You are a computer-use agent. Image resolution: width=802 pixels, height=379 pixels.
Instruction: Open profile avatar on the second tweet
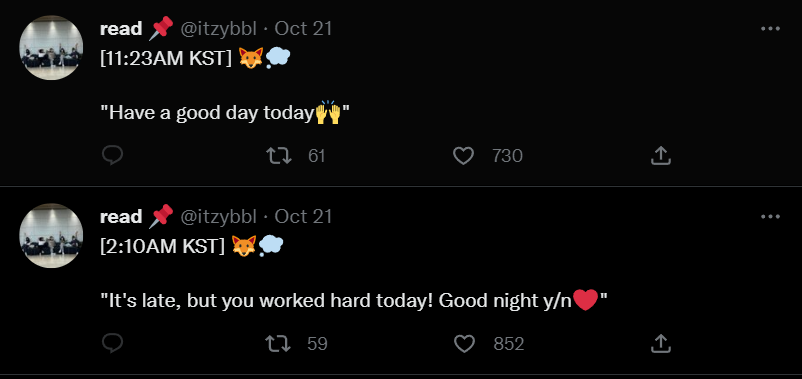tap(51, 236)
